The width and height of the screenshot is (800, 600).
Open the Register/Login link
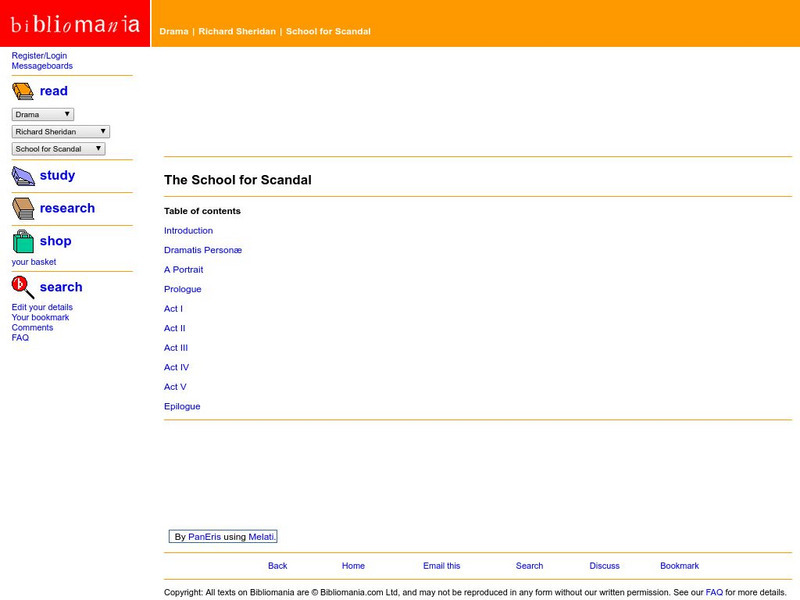click(39, 56)
